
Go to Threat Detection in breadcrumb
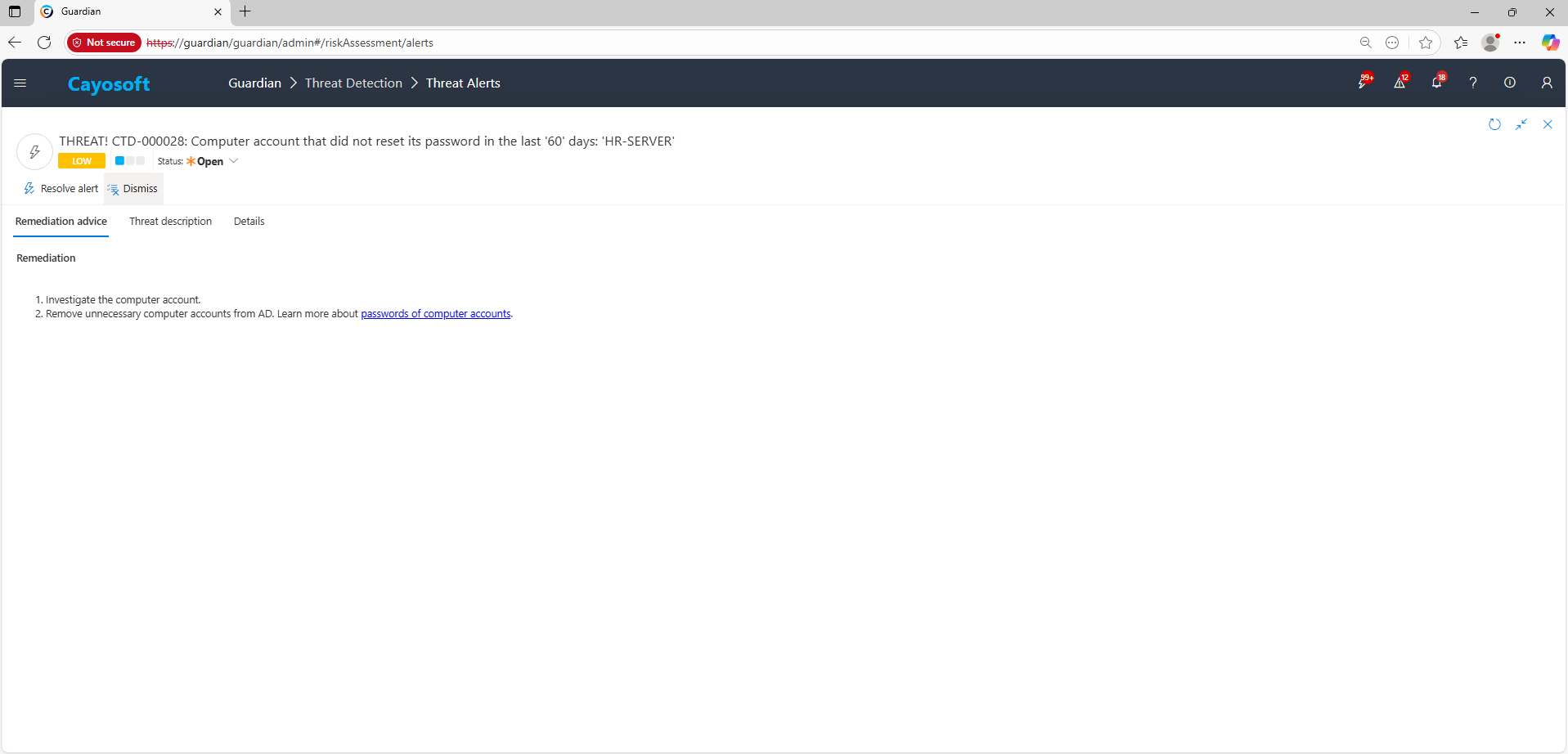tap(353, 83)
